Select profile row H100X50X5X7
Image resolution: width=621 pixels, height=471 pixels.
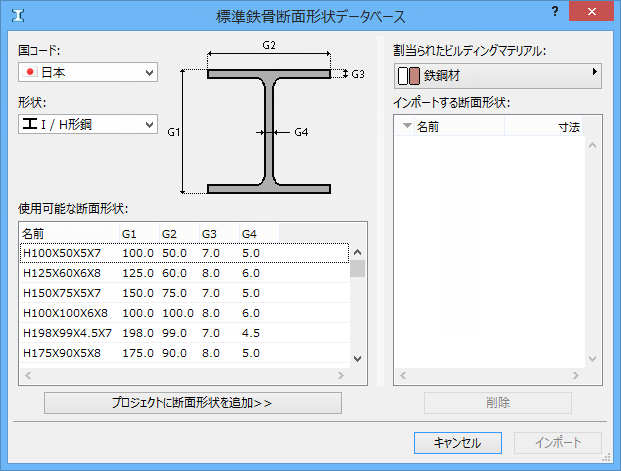pyautogui.click(x=185, y=253)
